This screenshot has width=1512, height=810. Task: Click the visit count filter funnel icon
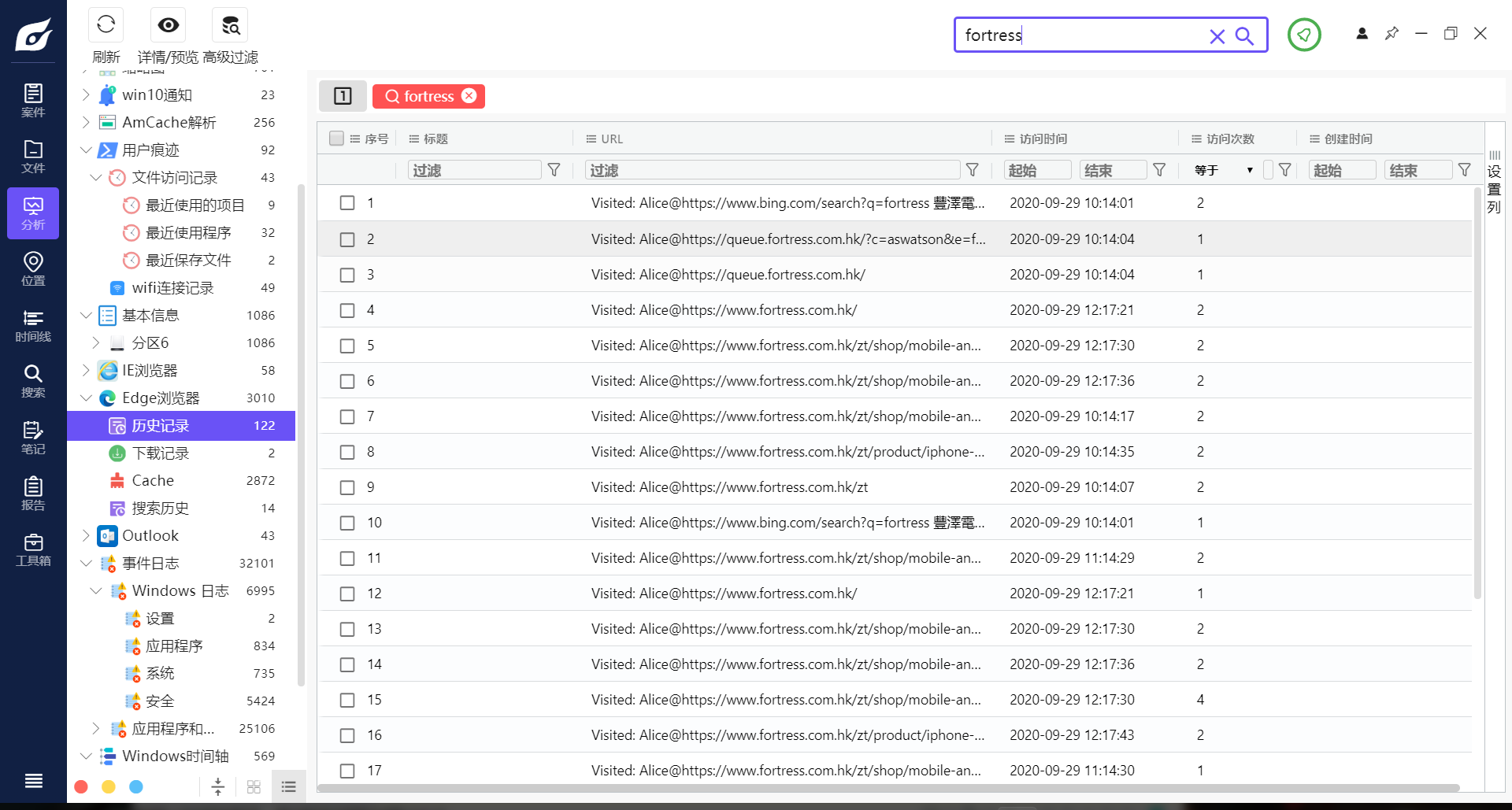click(1285, 170)
